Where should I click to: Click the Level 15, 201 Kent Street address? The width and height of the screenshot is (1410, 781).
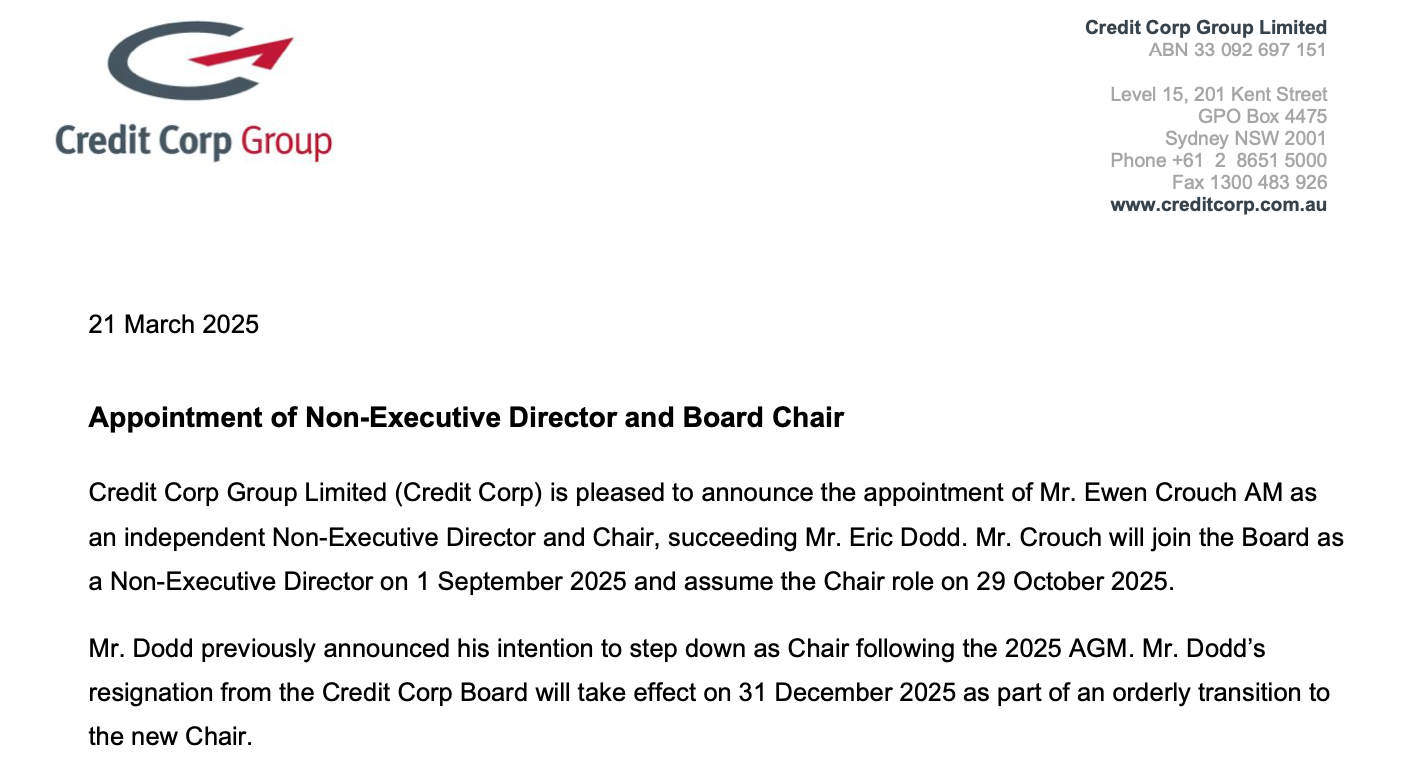point(1219,94)
